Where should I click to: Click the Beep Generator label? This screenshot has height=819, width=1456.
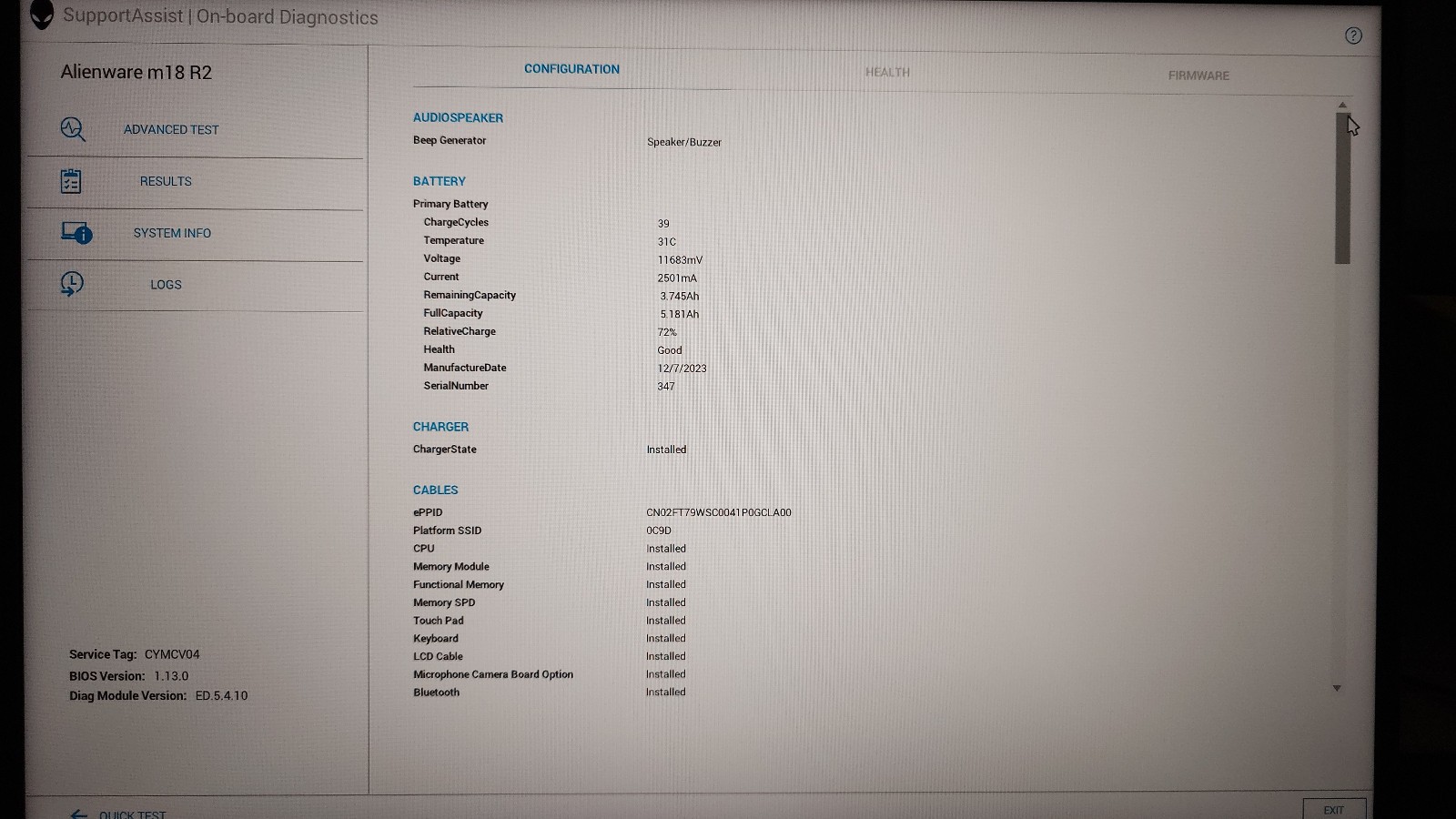tap(450, 140)
